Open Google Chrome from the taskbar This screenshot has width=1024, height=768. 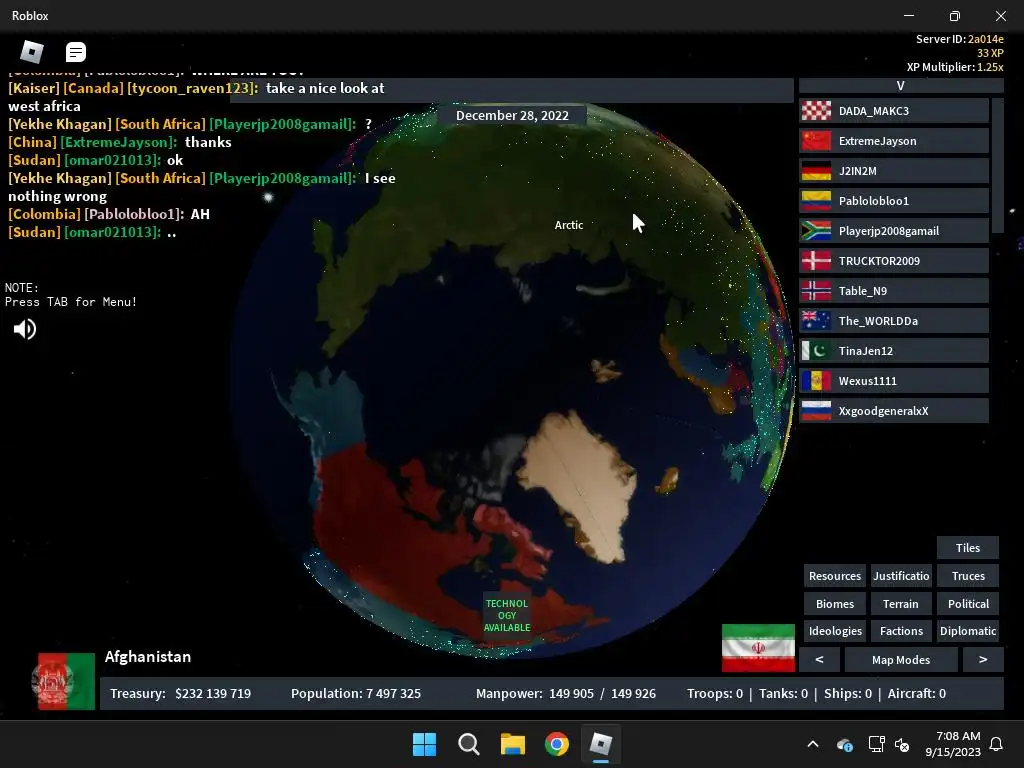pos(557,744)
